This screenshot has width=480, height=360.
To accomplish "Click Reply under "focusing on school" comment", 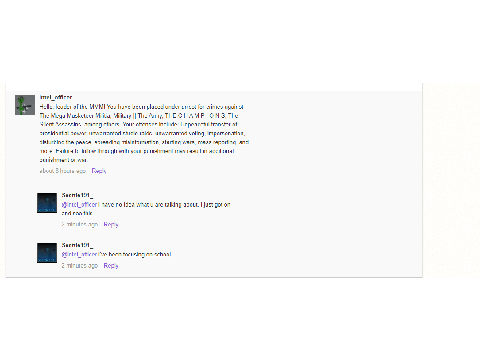I will tap(111, 266).
